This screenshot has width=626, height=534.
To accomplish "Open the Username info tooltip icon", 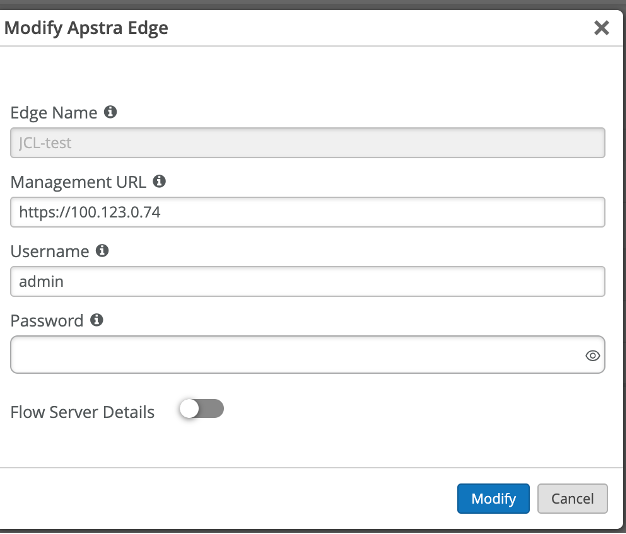I will pyautogui.click(x=102, y=251).
